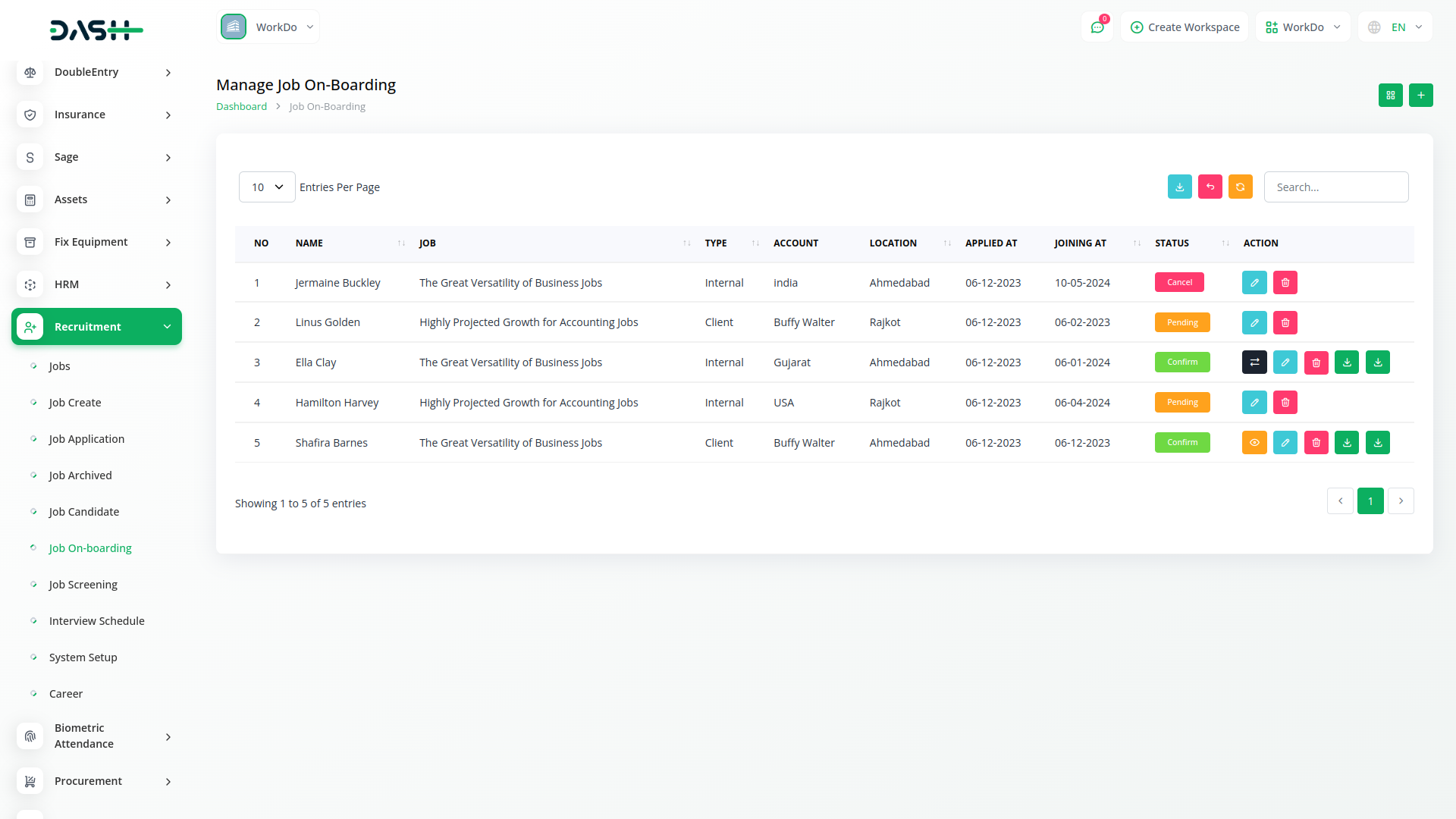View Shafira Barnes entry with eye icon
This screenshot has width=1456, height=819.
[x=1254, y=443]
